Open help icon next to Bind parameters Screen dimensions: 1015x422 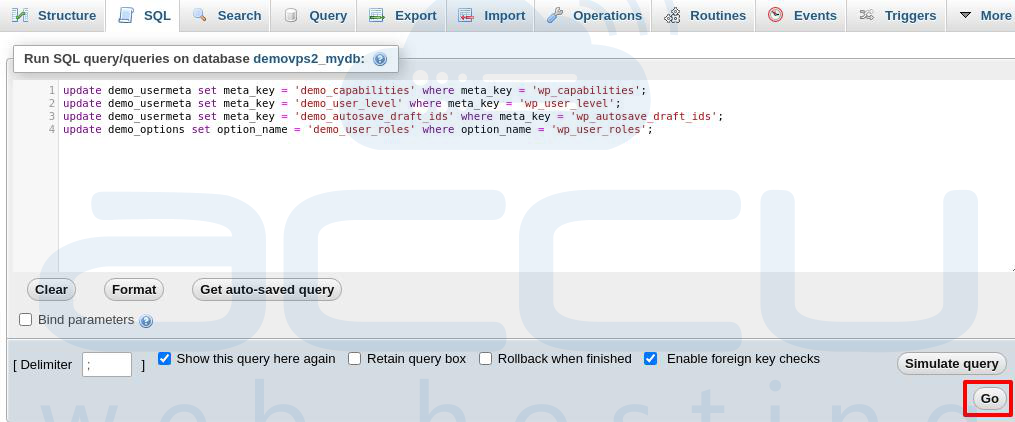[146, 321]
